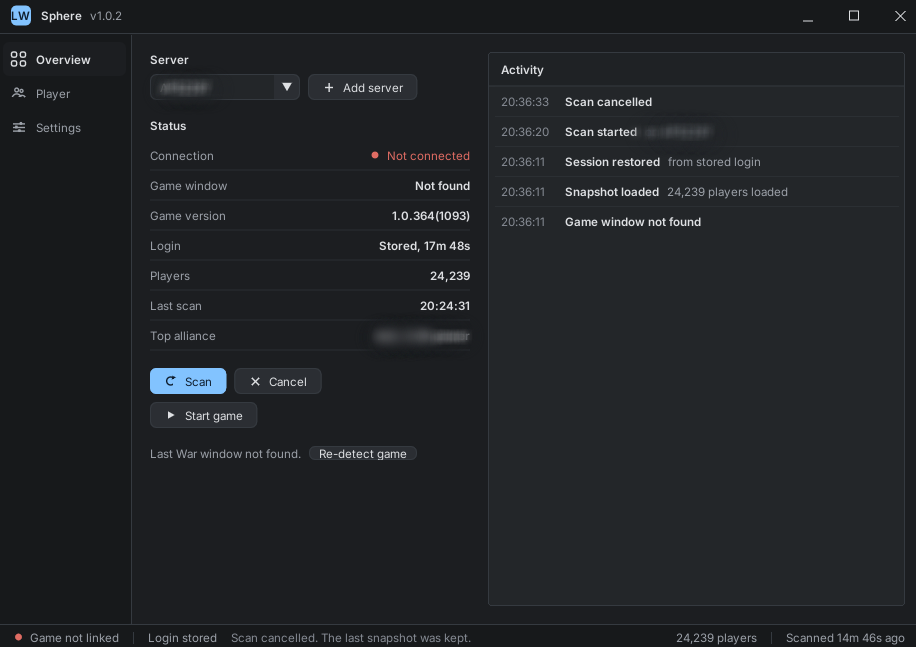916x647 pixels.
Task: Click the Settings sliders icon
Action: [19, 127]
